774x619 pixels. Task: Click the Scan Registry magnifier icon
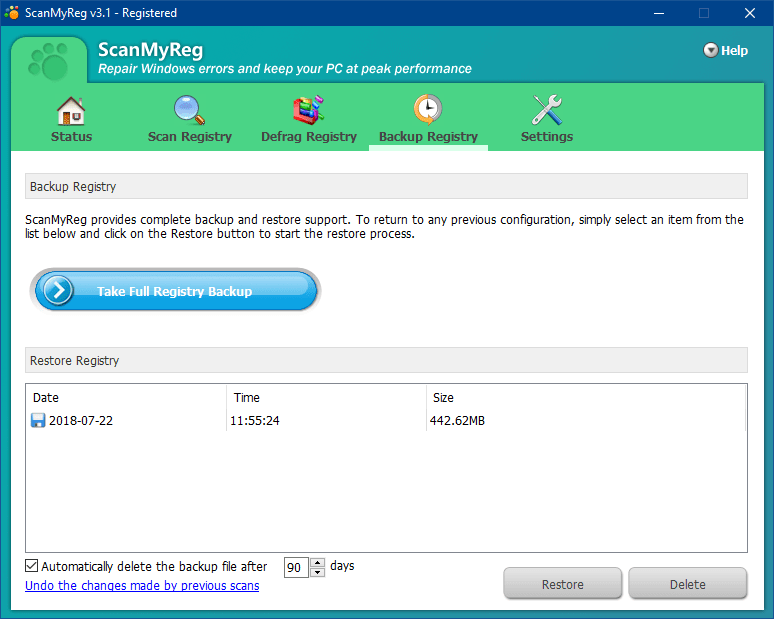click(x=190, y=110)
